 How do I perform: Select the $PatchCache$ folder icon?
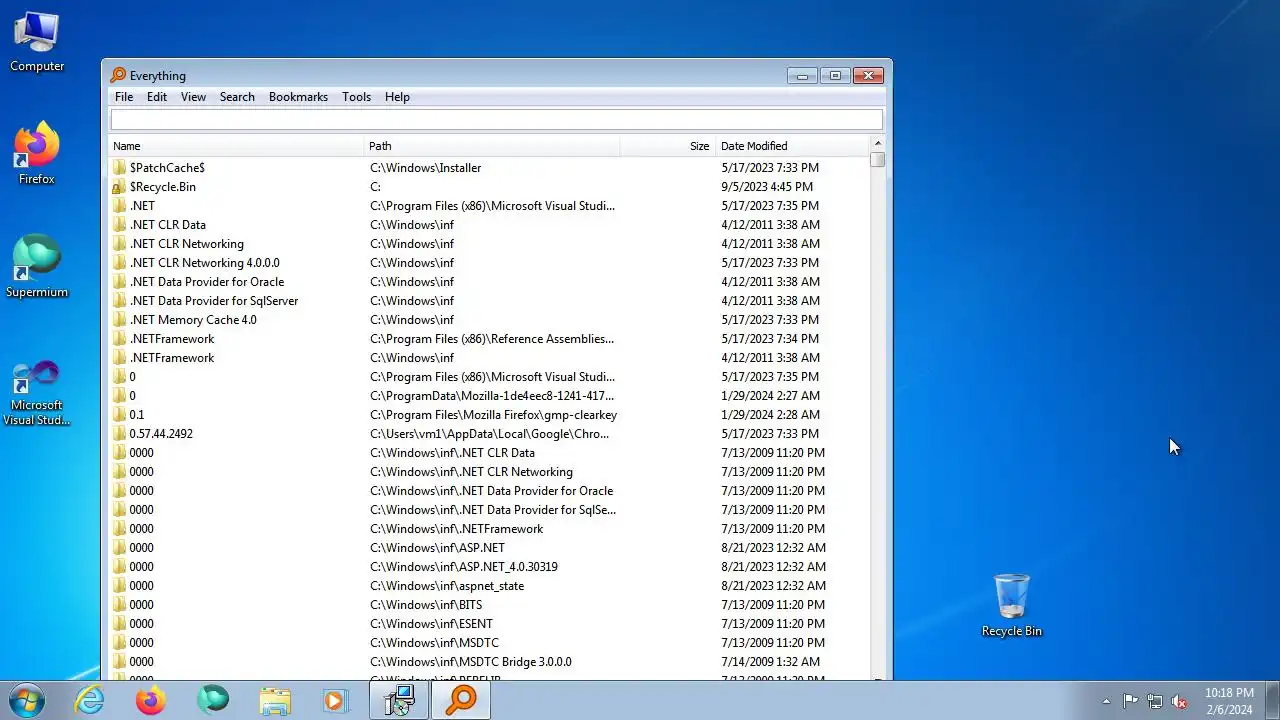[x=119, y=168]
